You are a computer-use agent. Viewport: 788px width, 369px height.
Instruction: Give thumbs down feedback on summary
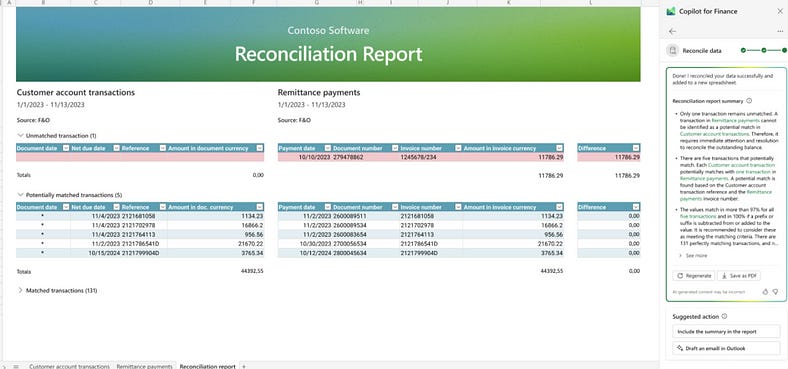[775, 292]
